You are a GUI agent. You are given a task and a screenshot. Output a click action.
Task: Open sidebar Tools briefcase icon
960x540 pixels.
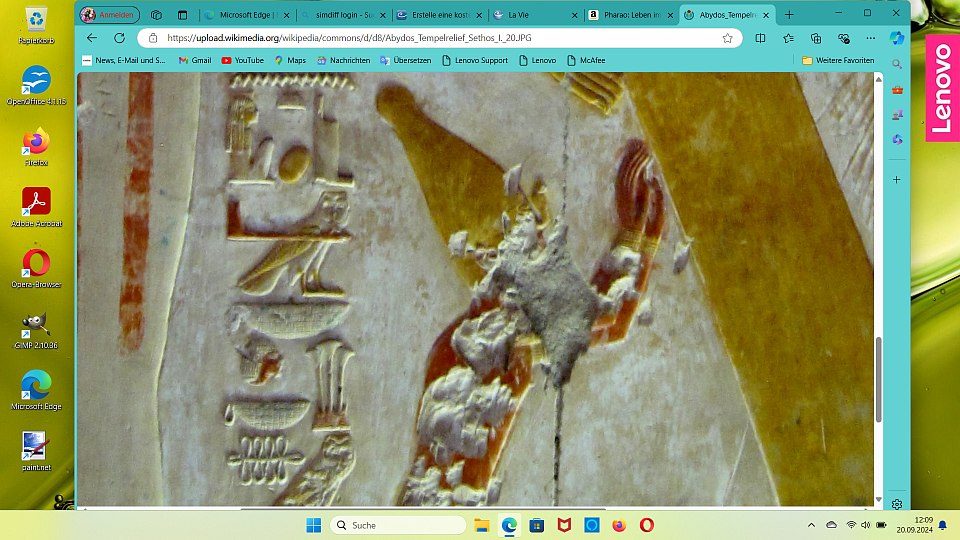click(897, 90)
